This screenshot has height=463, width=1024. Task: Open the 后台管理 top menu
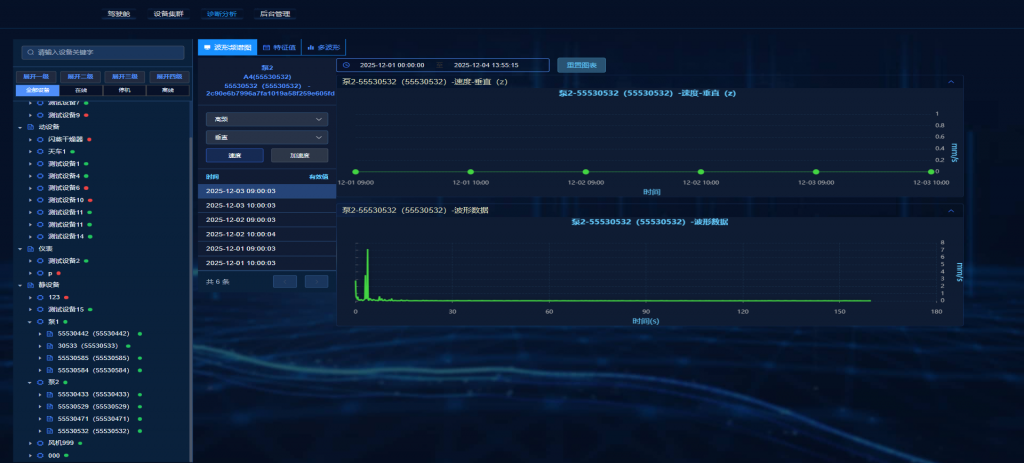[274, 15]
